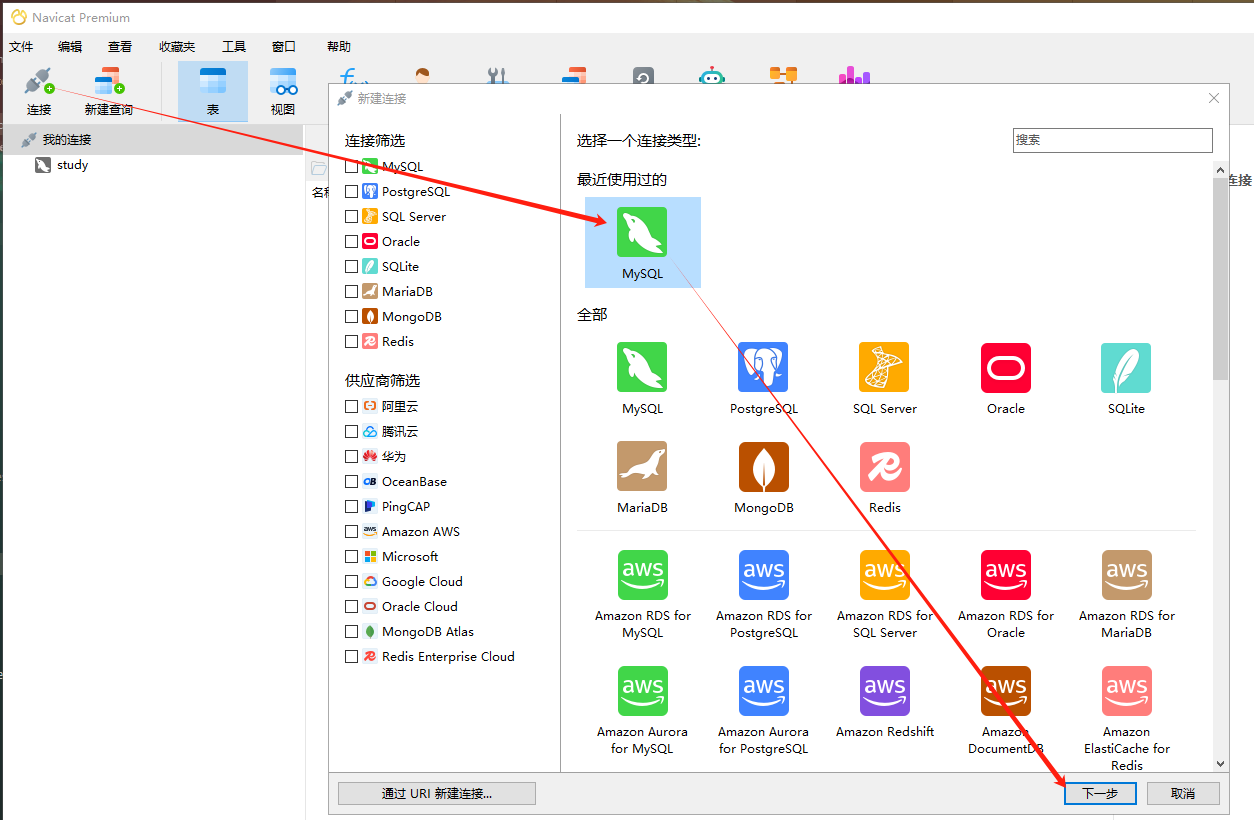Click 通过 URI 新建连接 button
Image resolution: width=1254 pixels, height=820 pixels.
tap(437, 793)
